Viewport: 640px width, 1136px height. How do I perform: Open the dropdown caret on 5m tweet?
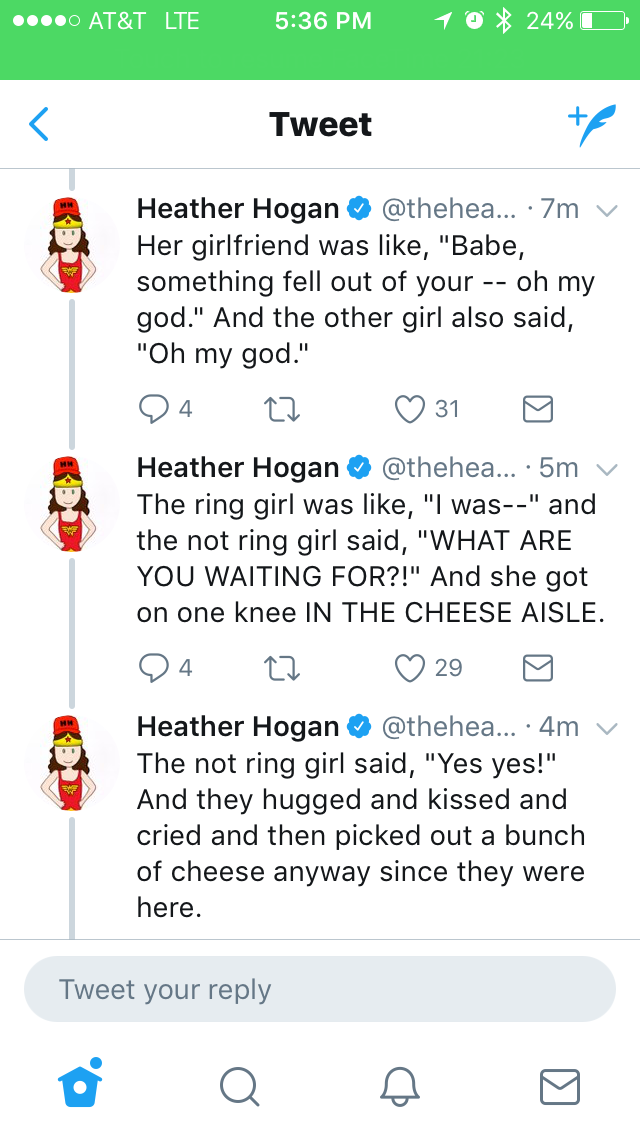point(606,469)
